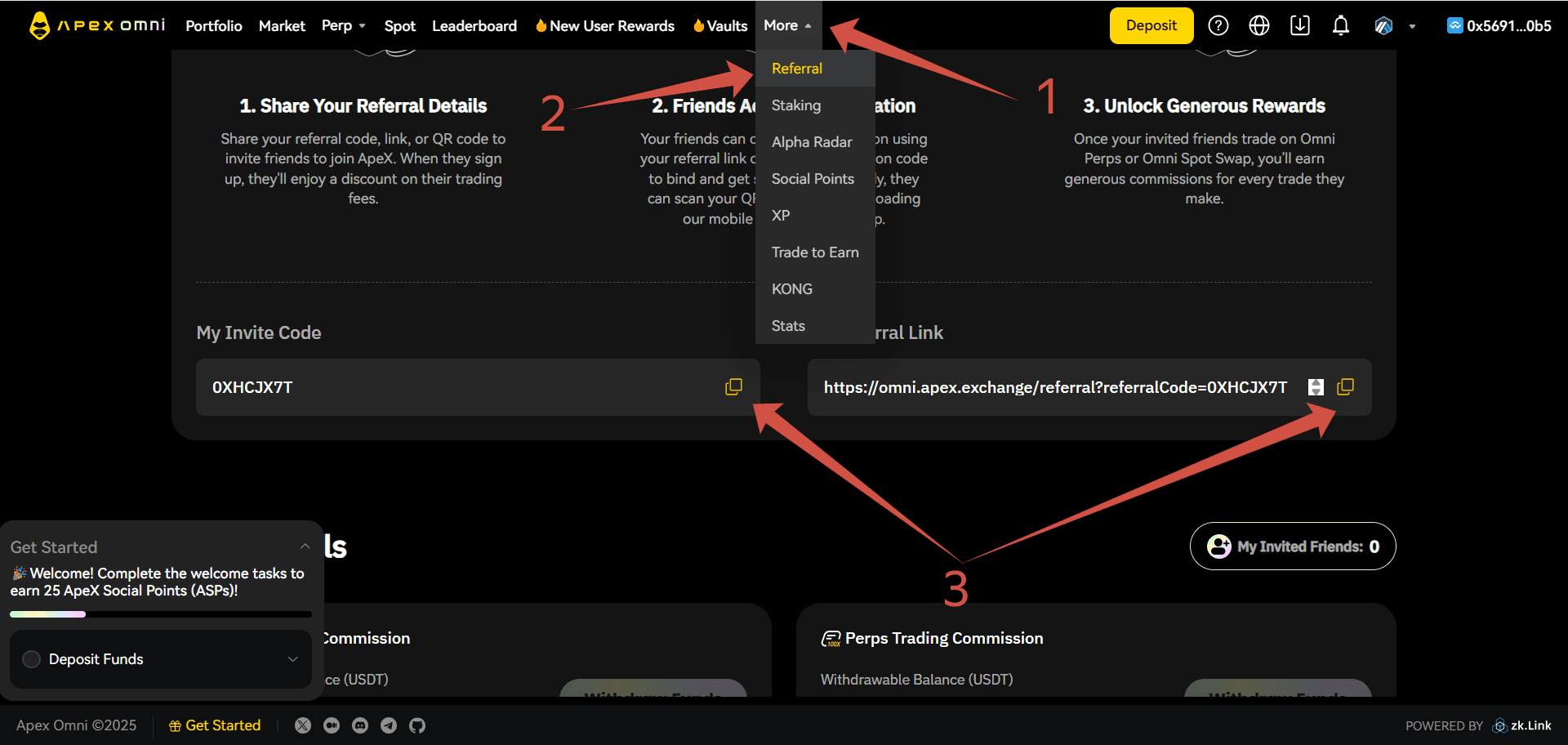
Task: Open the Arbitrum network dropdown
Action: coord(1395,26)
